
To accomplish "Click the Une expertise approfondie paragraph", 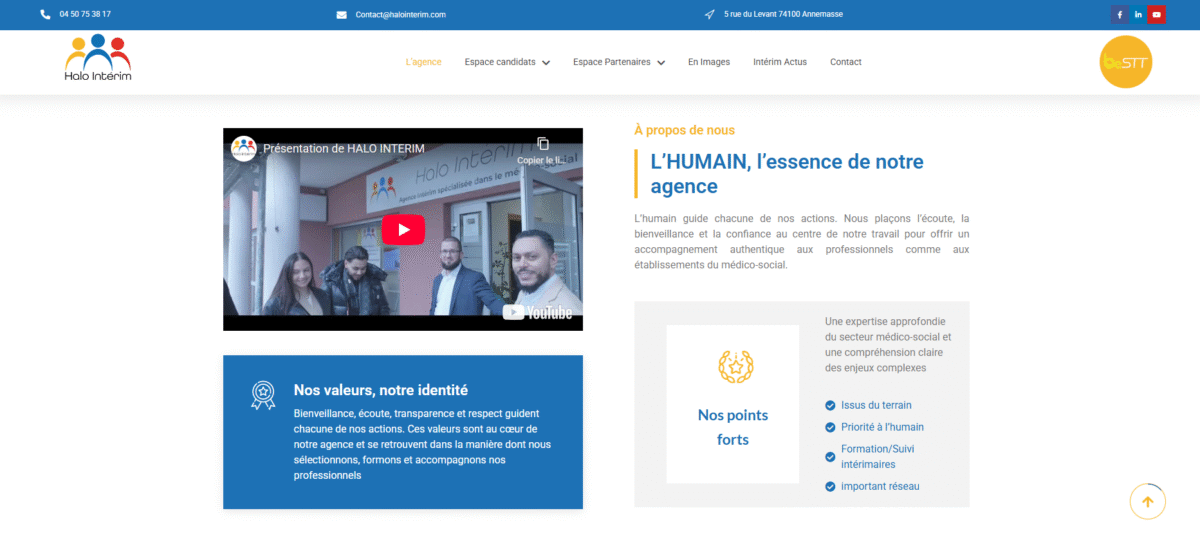I will click(x=888, y=345).
